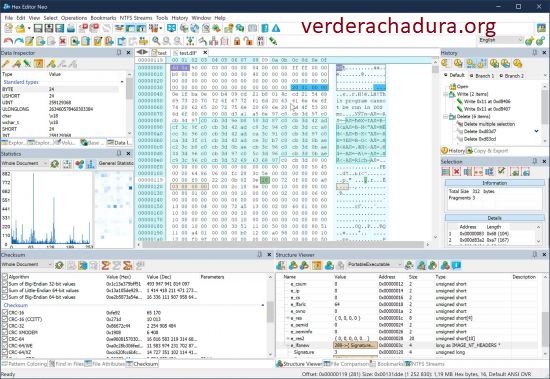Click the first pencil icon in Data Inspector
Viewport: 550px width, 379px height.
[x=6, y=64]
